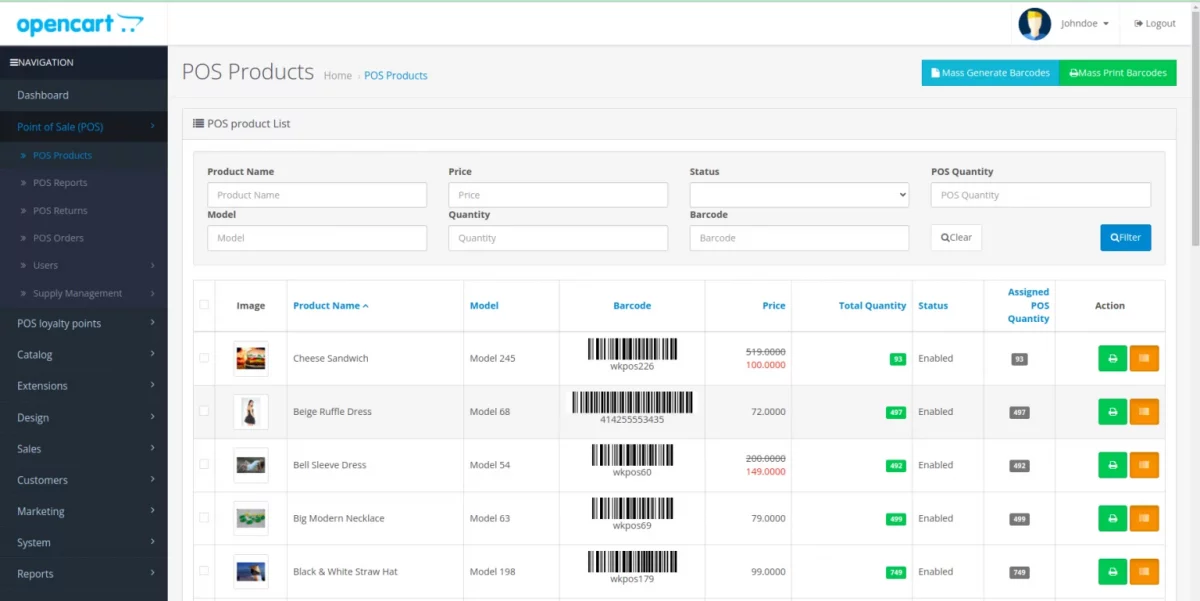The height and width of the screenshot is (601, 1200).
Task: Print barcode for Big Modern Necklace
Action: coord(1112,518)
